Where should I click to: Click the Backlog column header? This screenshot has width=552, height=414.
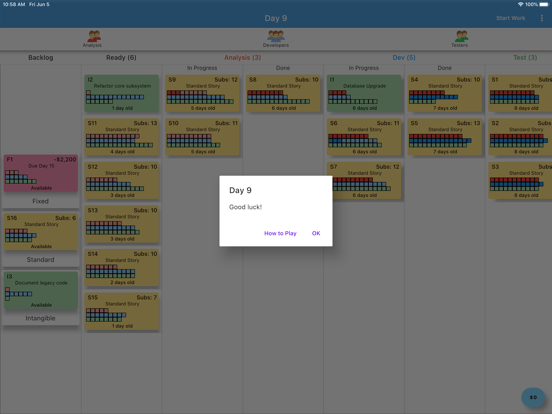tap(41, 57)
